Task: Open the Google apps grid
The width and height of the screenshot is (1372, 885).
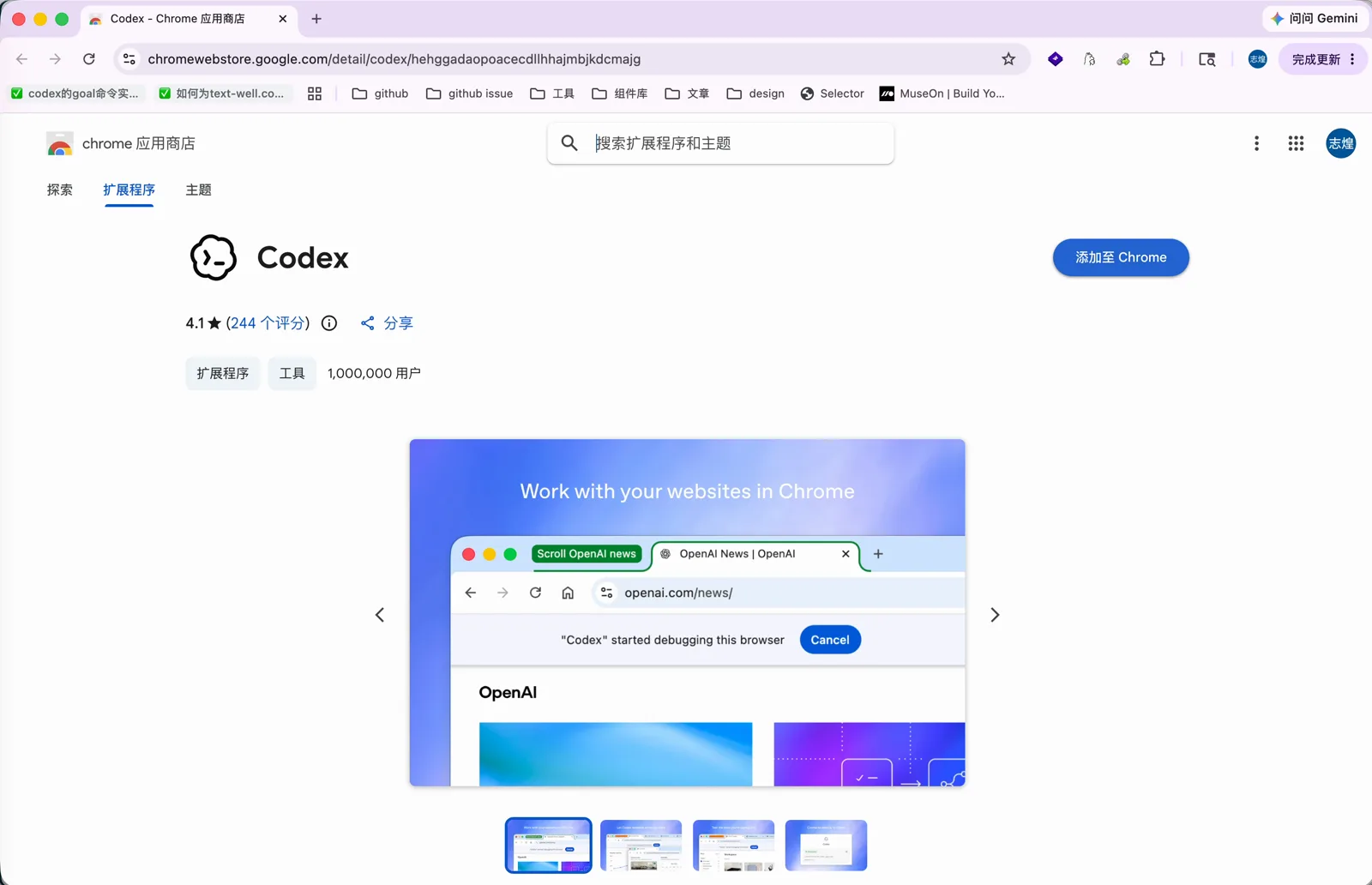Action: [1296, 143]
